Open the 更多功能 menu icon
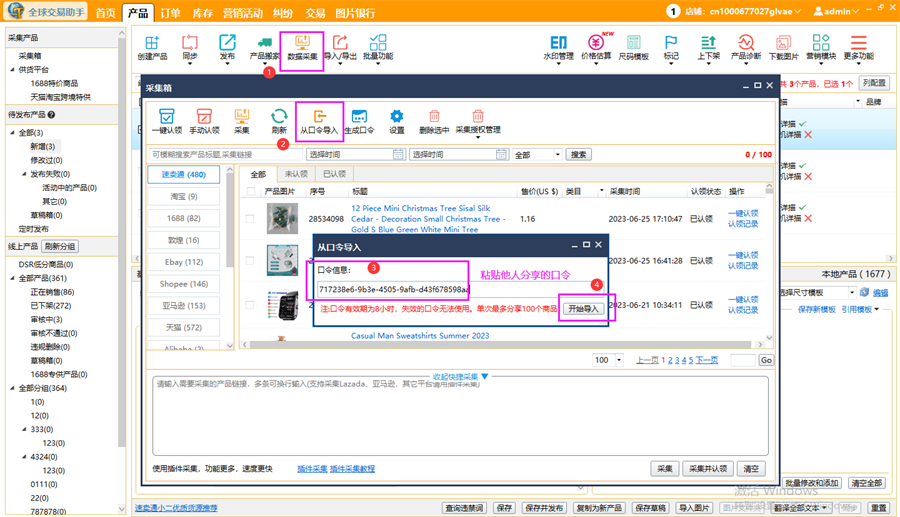900x517 pixels. 859,47
